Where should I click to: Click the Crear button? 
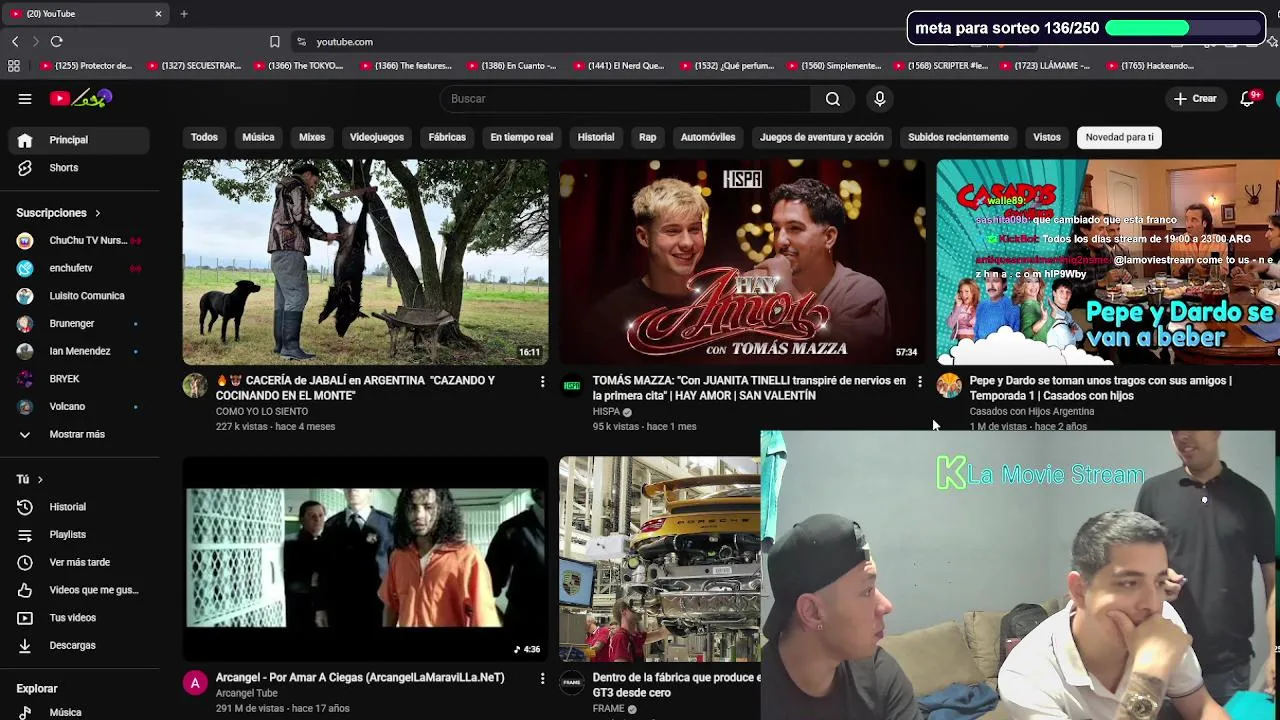(x=1195, y=98)
